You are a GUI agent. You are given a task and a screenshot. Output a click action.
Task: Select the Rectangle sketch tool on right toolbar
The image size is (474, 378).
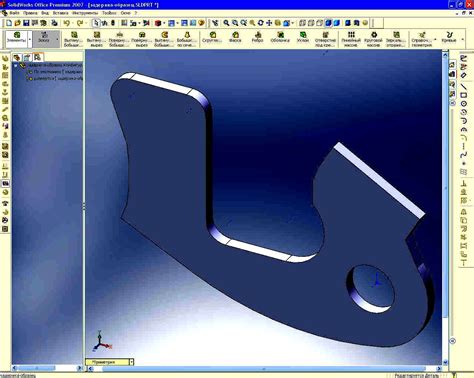(464, 95)
